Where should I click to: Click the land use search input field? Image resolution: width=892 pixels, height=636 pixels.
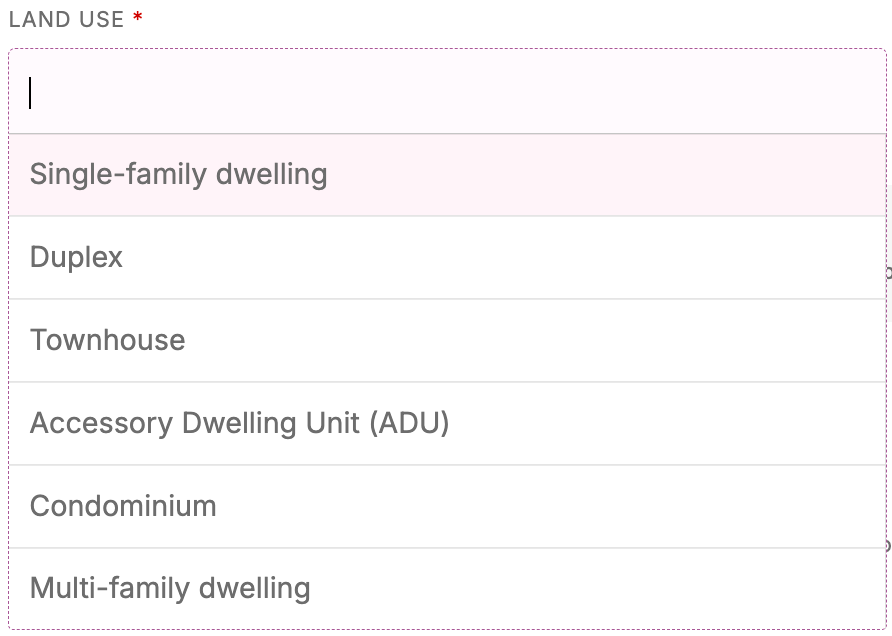(446, 92)
